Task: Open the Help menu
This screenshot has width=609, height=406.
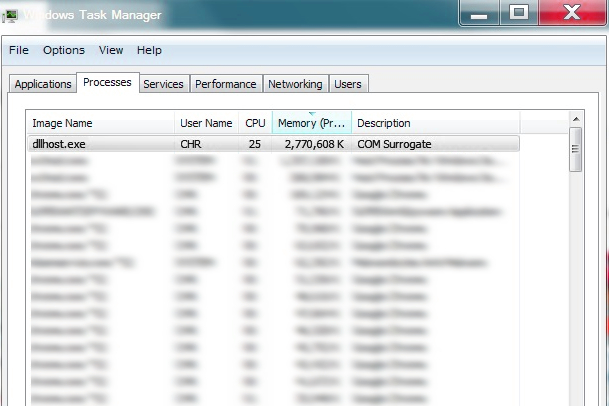Action: coord(149,50)
